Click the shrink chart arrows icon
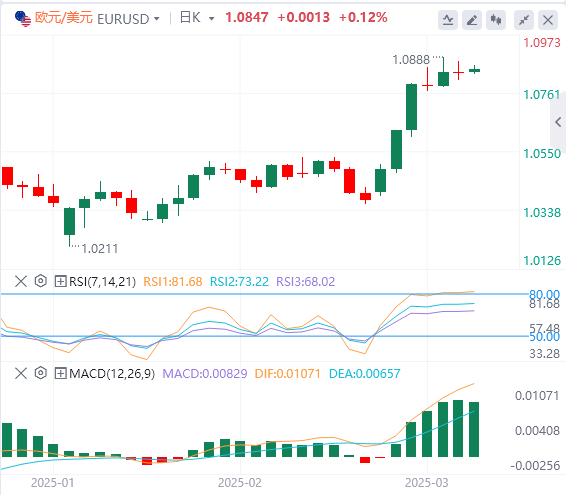Viewport: 566px width, 495px height. (x=524, y=20)
